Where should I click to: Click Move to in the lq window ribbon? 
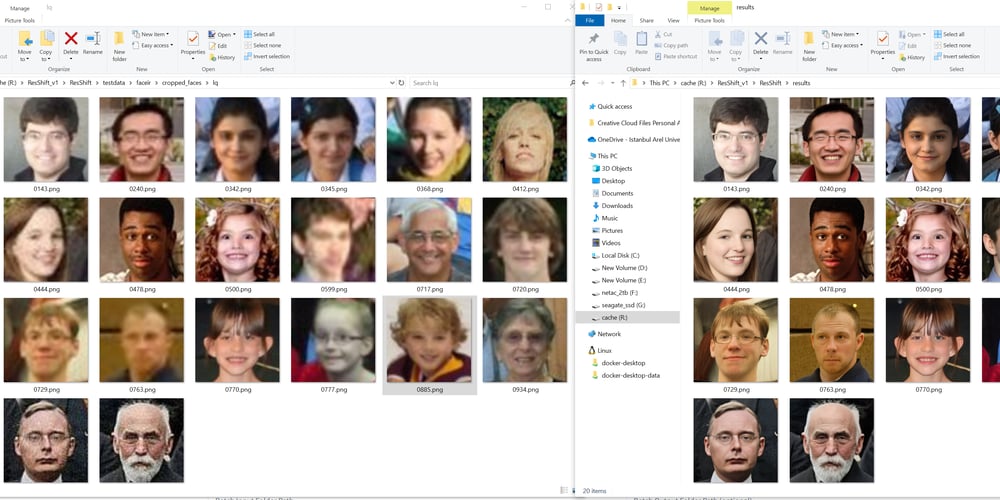pyautogui.click(x=25, y=46)
